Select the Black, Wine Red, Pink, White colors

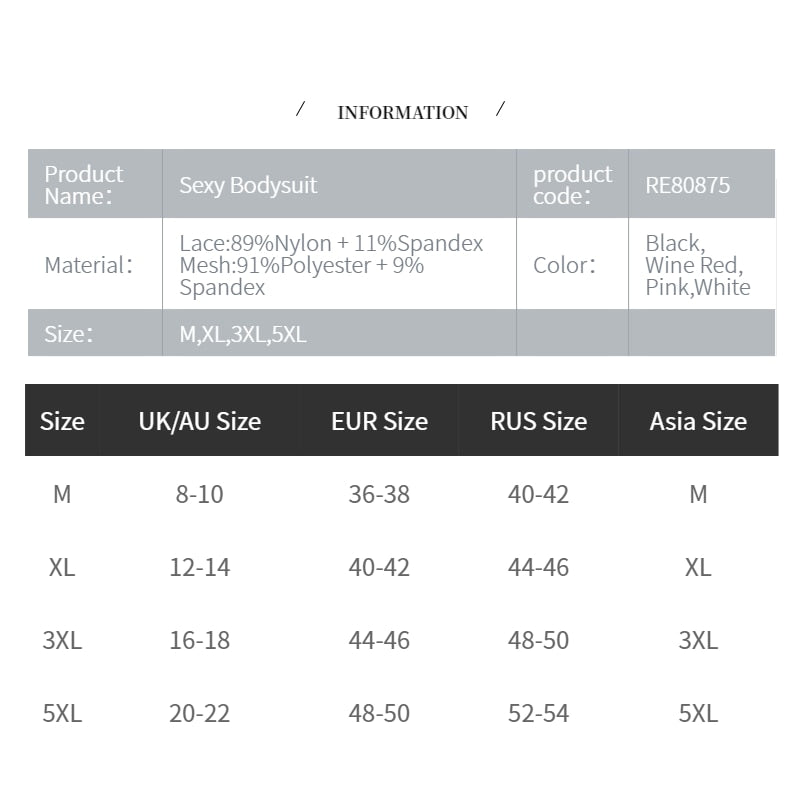pos(698,265)
